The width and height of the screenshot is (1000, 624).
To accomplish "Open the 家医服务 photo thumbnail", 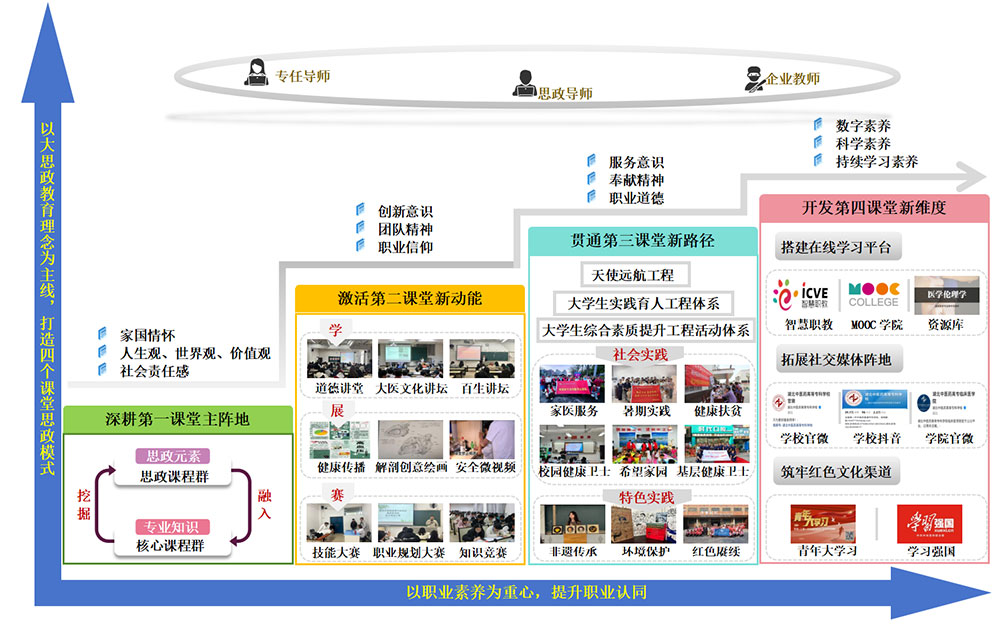I will tap(573, 383).
